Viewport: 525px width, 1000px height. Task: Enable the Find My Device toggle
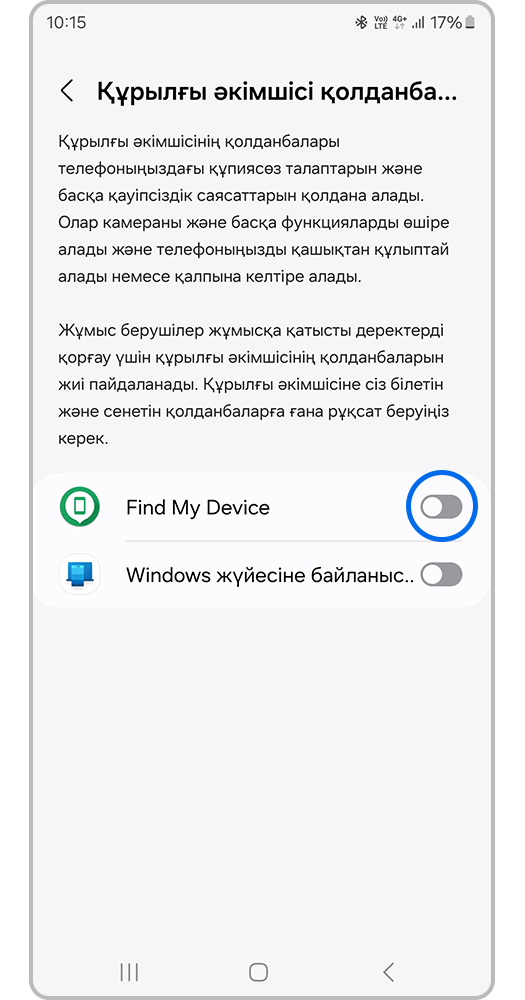pos(442,507)
